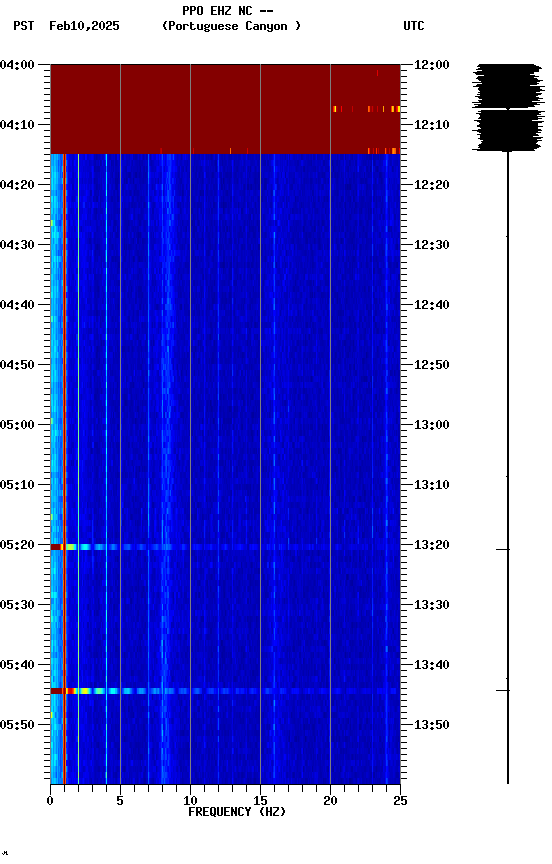Click the '12:40' UTC time label
Screen dimensions: 552x864
point(432,305)
